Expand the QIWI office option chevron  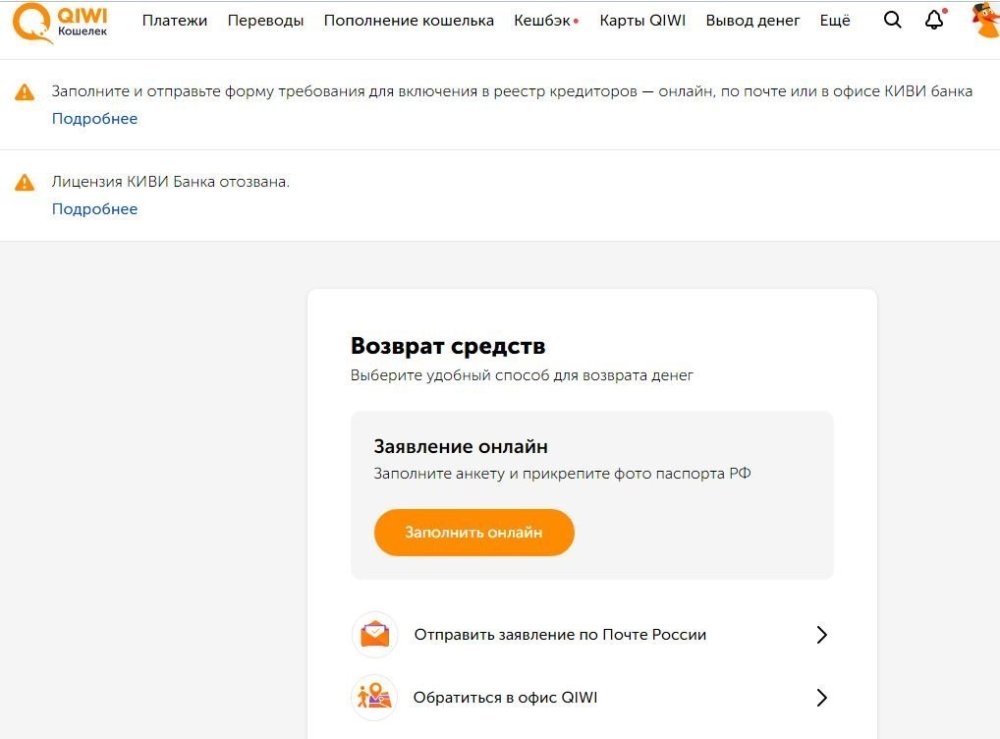pyautogui.click(x=821, y=697)
